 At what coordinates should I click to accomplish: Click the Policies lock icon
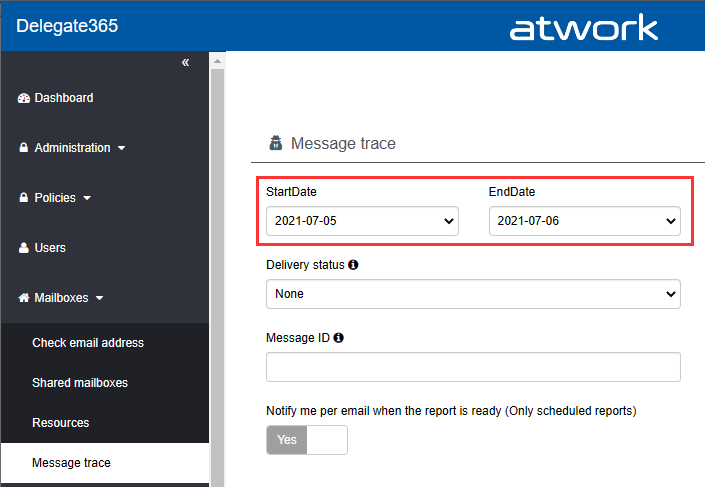(x=24, y=197)
